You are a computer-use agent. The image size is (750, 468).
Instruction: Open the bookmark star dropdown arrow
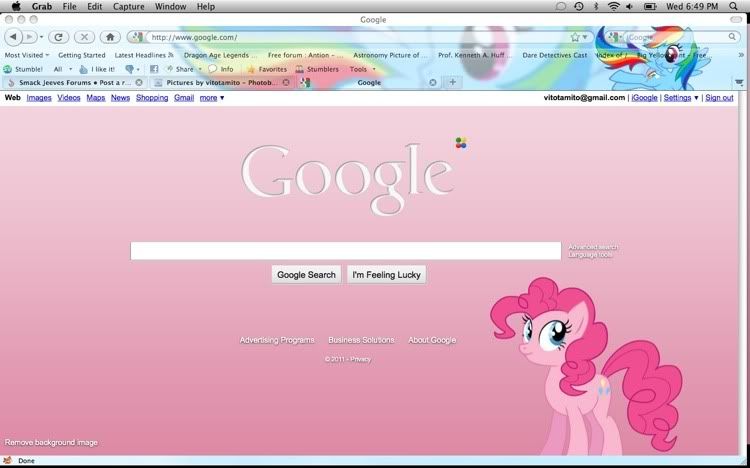tap(585, 37)
